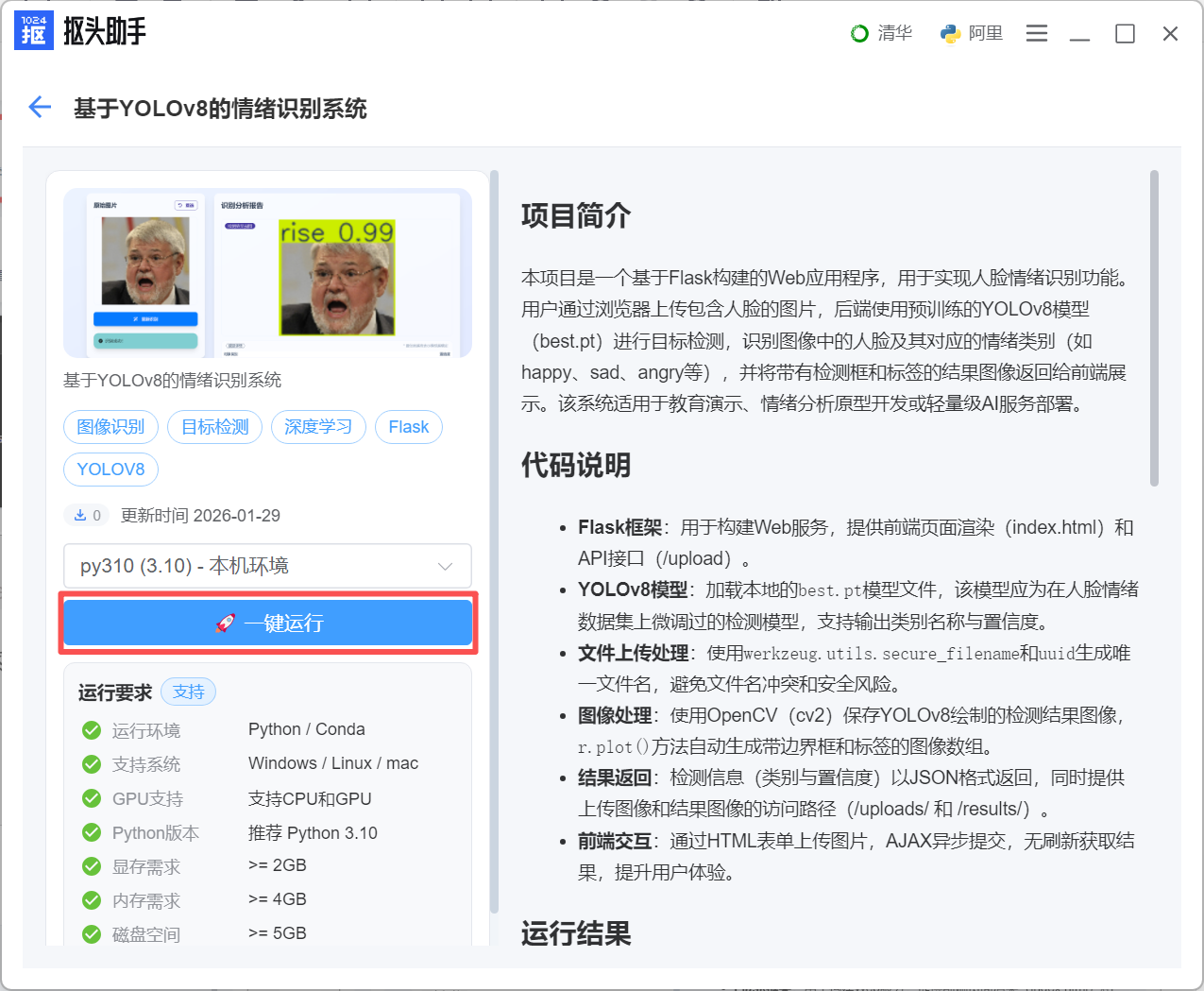This screenshot has width=1204, height=991.
Task: Click the back arrow icon
Action: point(40,108)
